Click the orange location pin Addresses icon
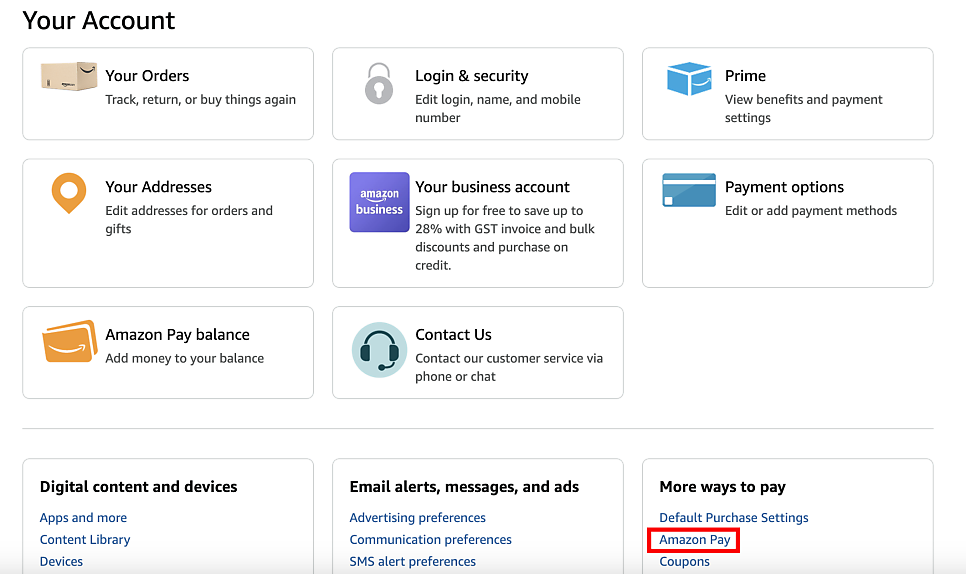 pyautogui.click(x=68, y=193)
